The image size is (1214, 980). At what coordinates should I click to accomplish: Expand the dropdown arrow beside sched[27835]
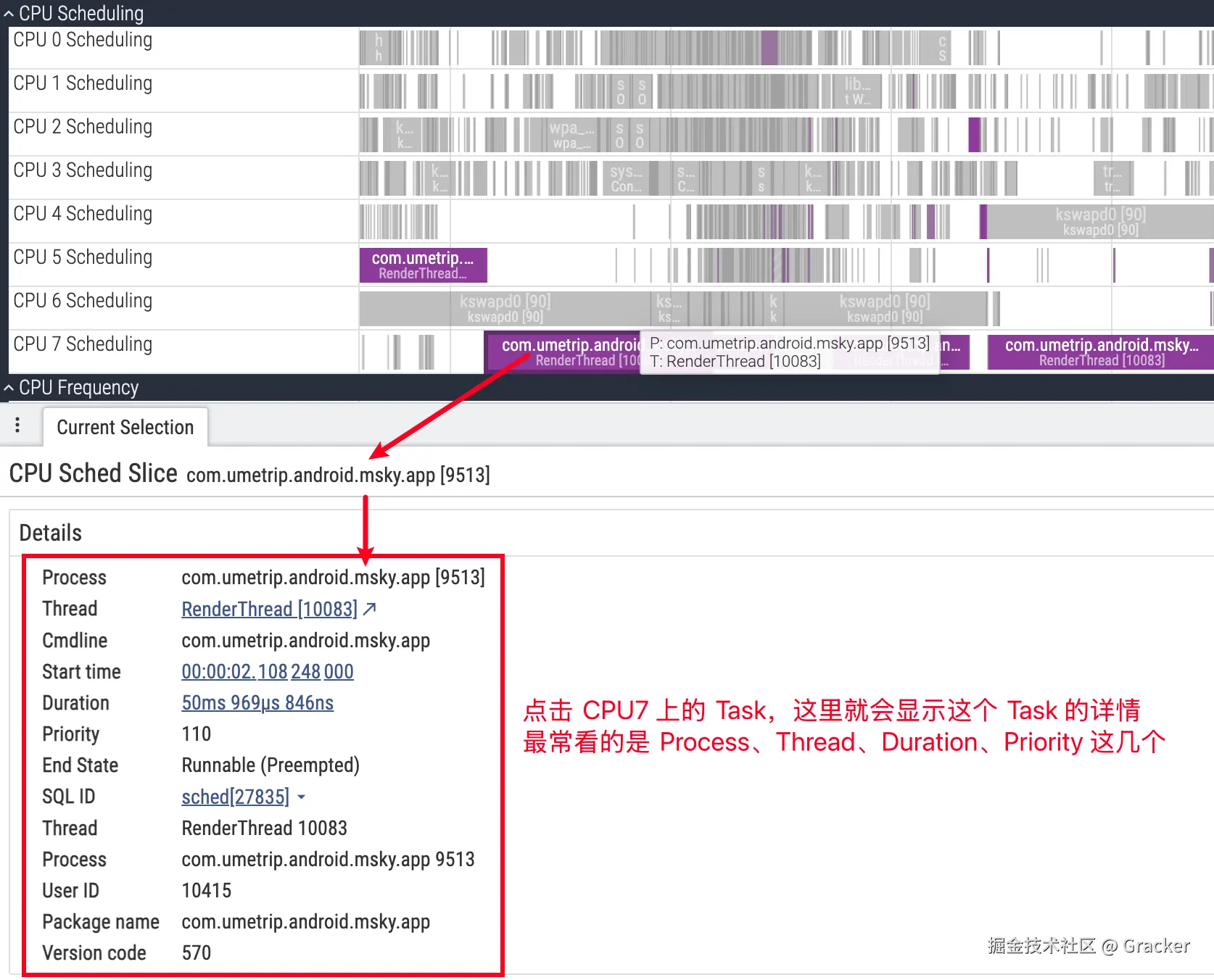pos(301,797)
